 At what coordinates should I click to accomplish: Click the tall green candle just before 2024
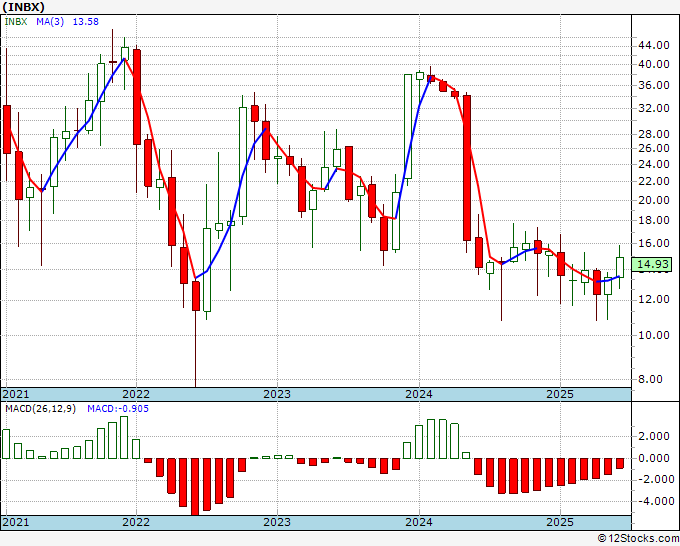click(408, 127)
